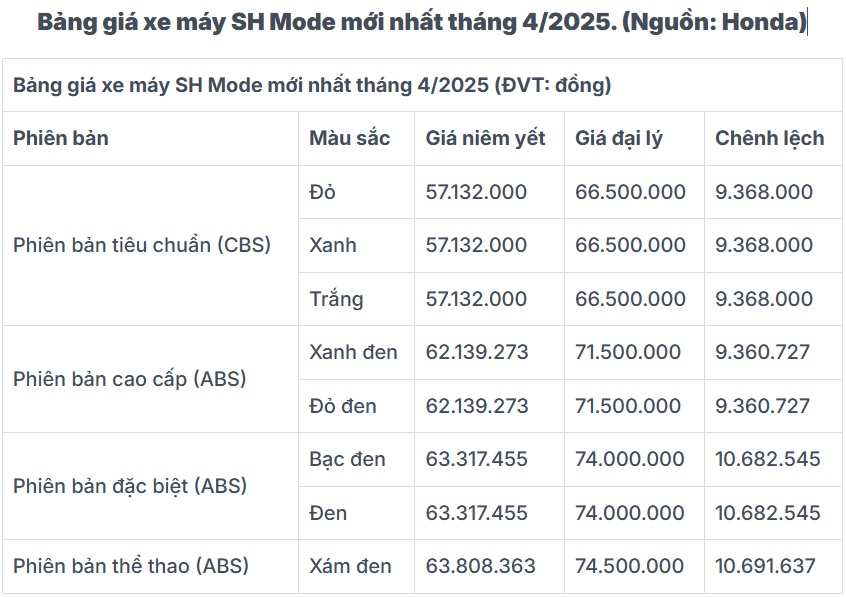Click the price difference 10.691.637
Viewport: 846px width, 597px height.
[767, 566]
